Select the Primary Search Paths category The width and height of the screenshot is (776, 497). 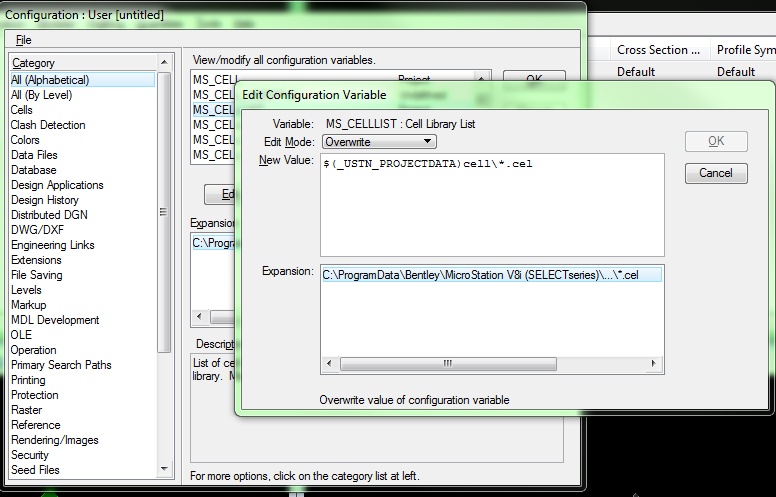click(x=61, y=365)
